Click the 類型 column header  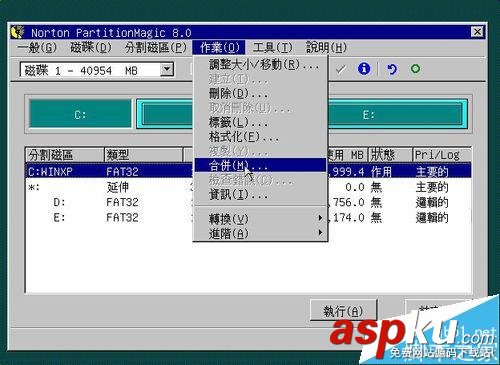(144, 155)
